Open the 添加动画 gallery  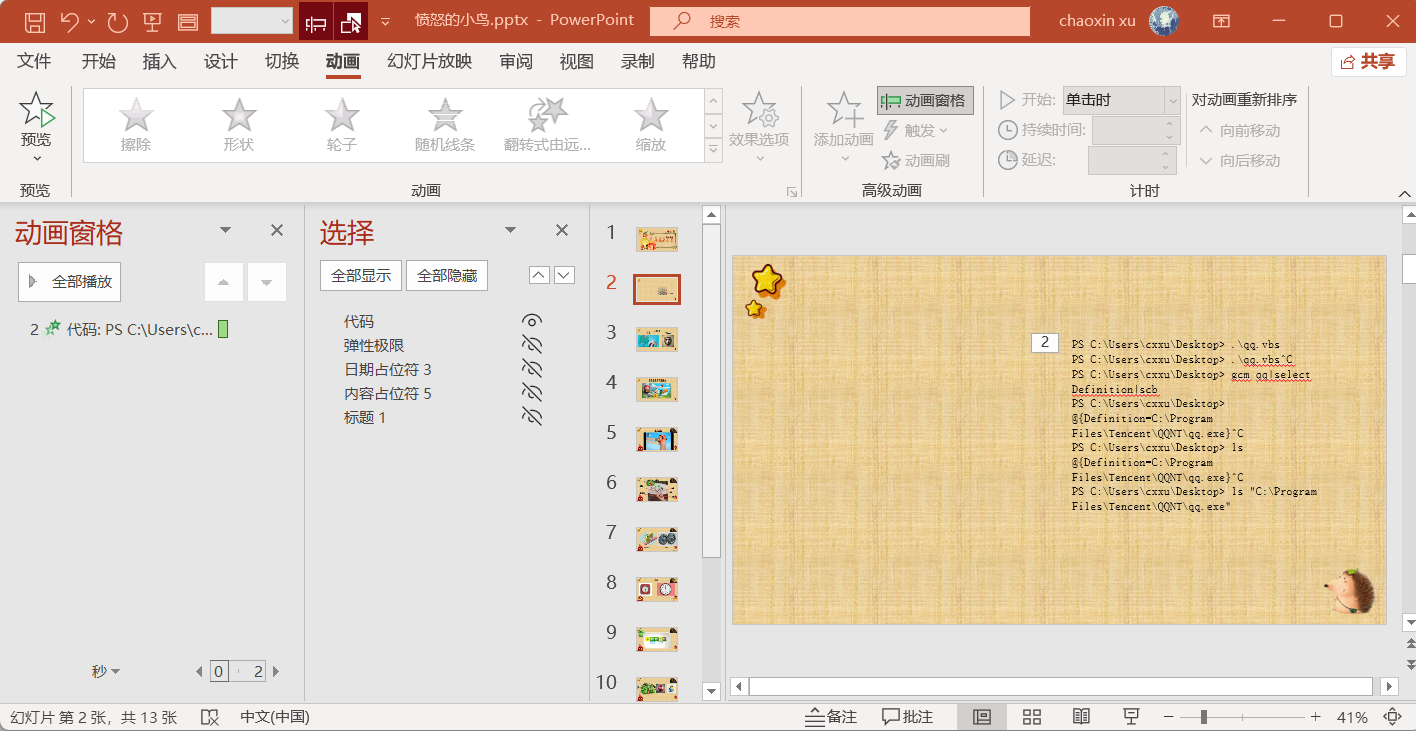(x=844, y=127)
